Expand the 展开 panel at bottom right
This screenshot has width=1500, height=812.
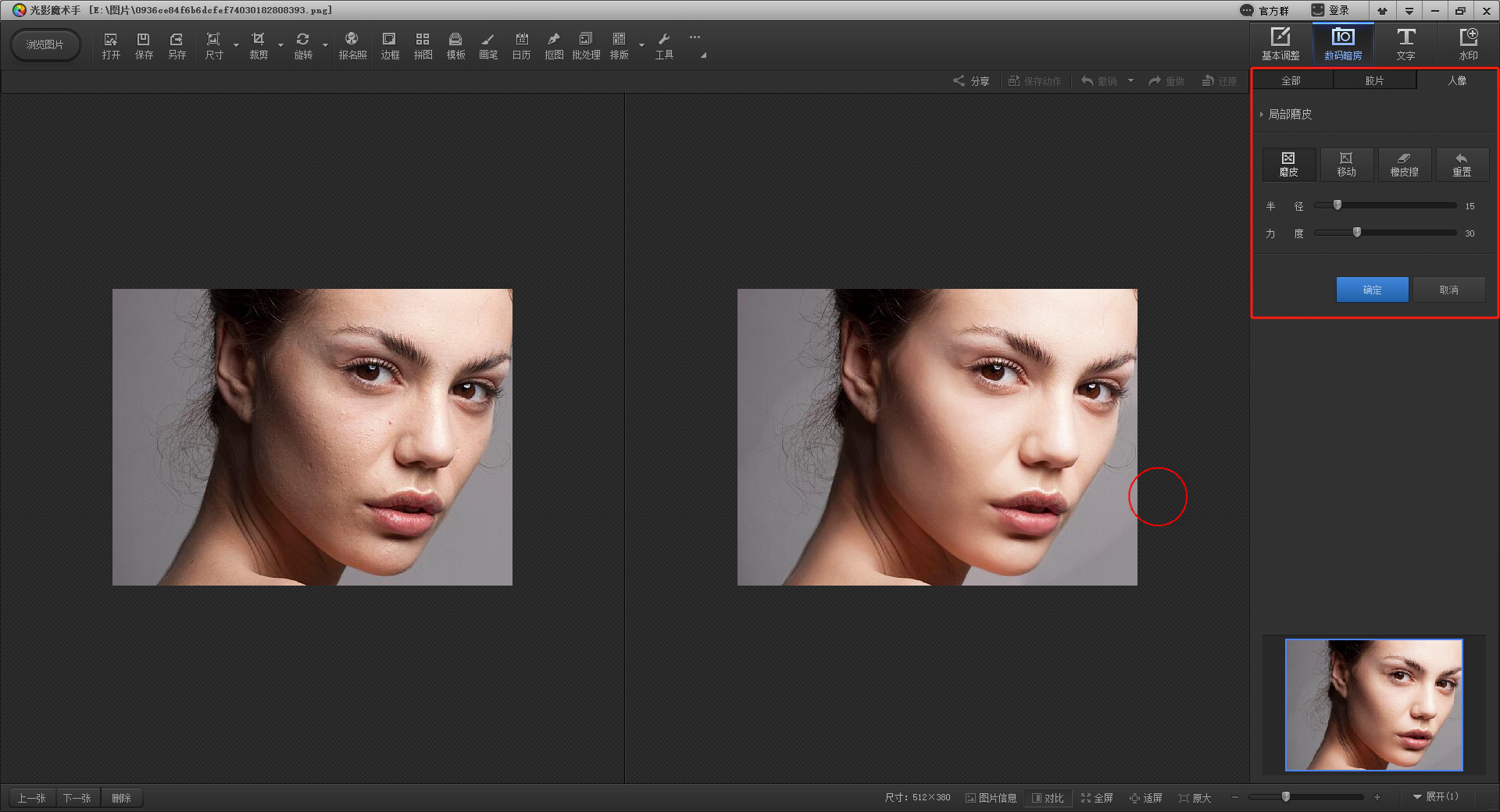1435,797
